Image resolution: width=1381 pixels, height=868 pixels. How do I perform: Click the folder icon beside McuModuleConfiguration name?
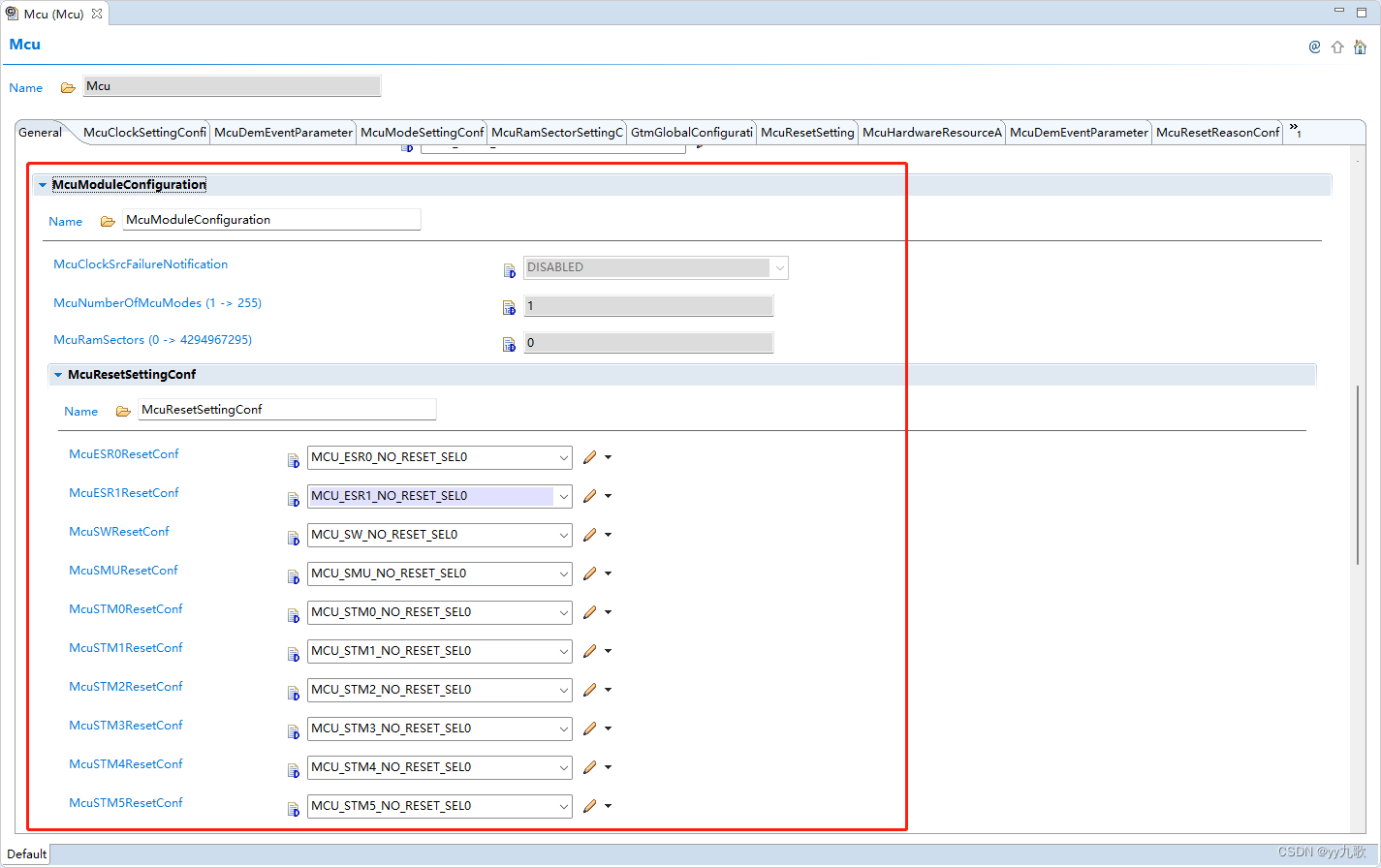(108, 222)
